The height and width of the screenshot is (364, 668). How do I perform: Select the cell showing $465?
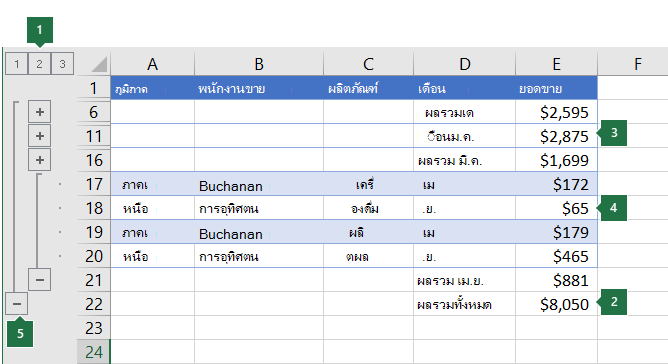[x=556, y=256]
